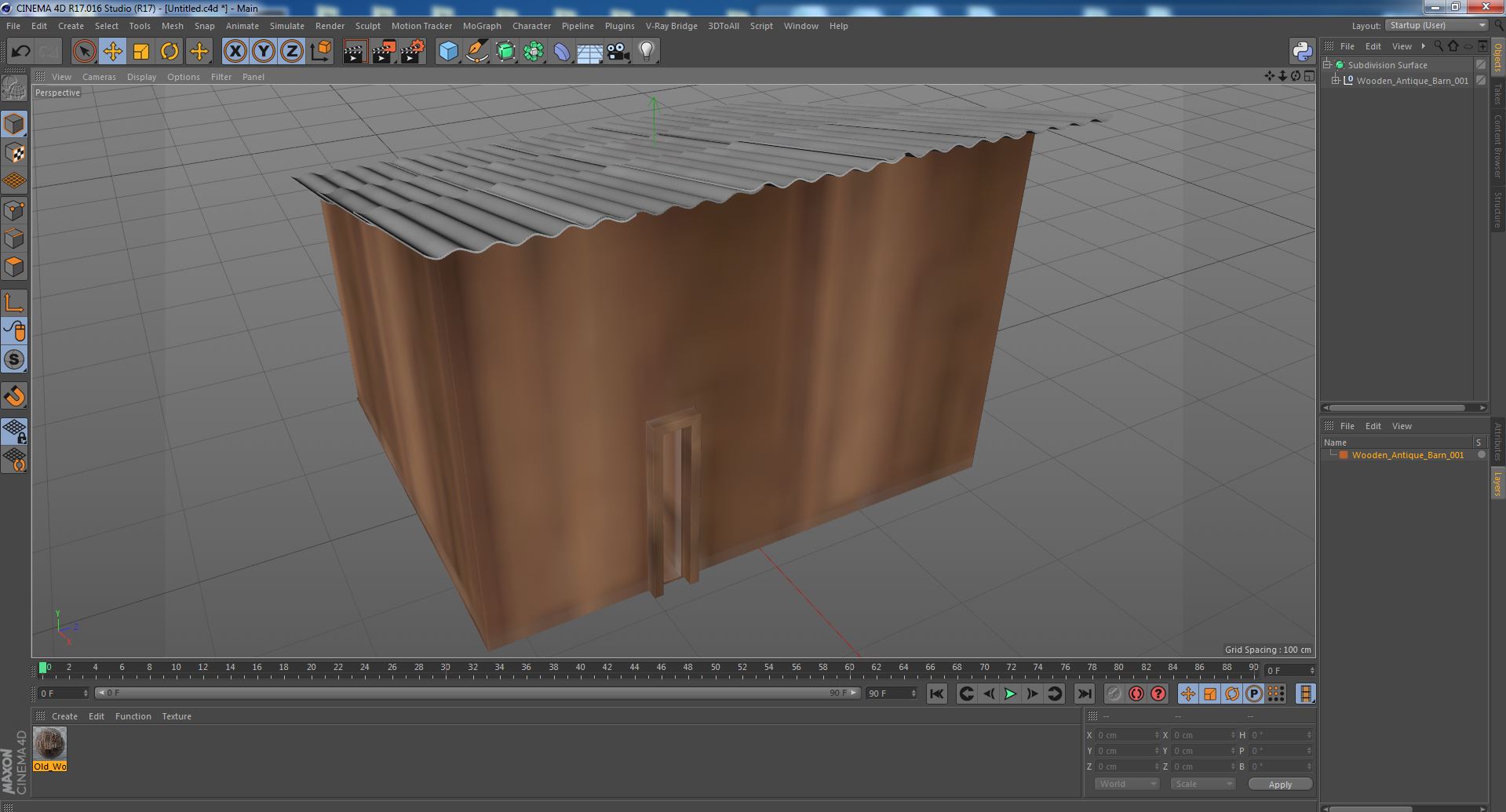1506x812 pixels.
Task: Switch to Model mode in left palette
Action: tap(14, 124)
